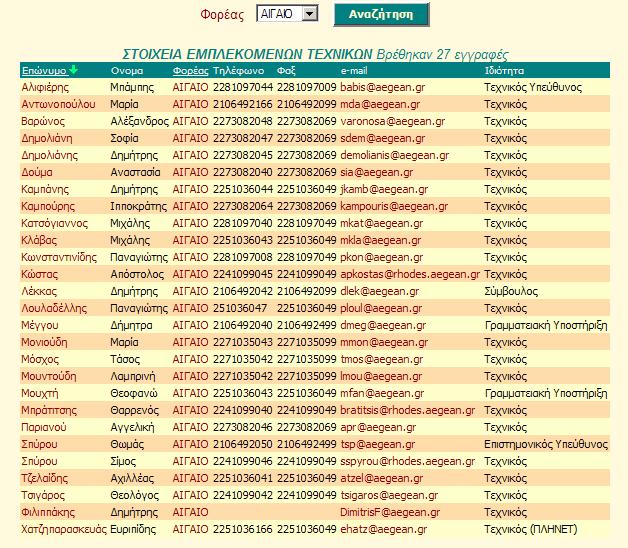The width and height of the screenshot is (628, 548).
Task: Click the fax number 2281097009
Action: point(307,87)
